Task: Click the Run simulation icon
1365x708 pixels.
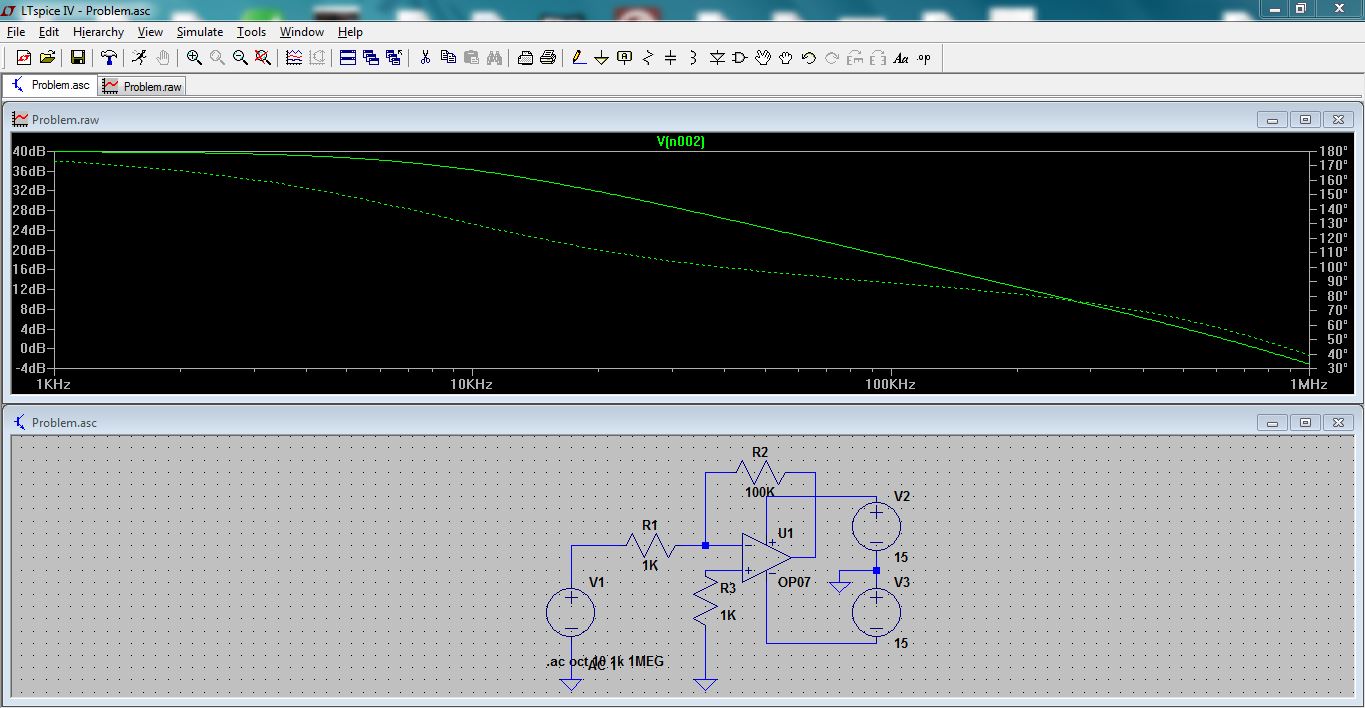Action: [x=139, y=58]
